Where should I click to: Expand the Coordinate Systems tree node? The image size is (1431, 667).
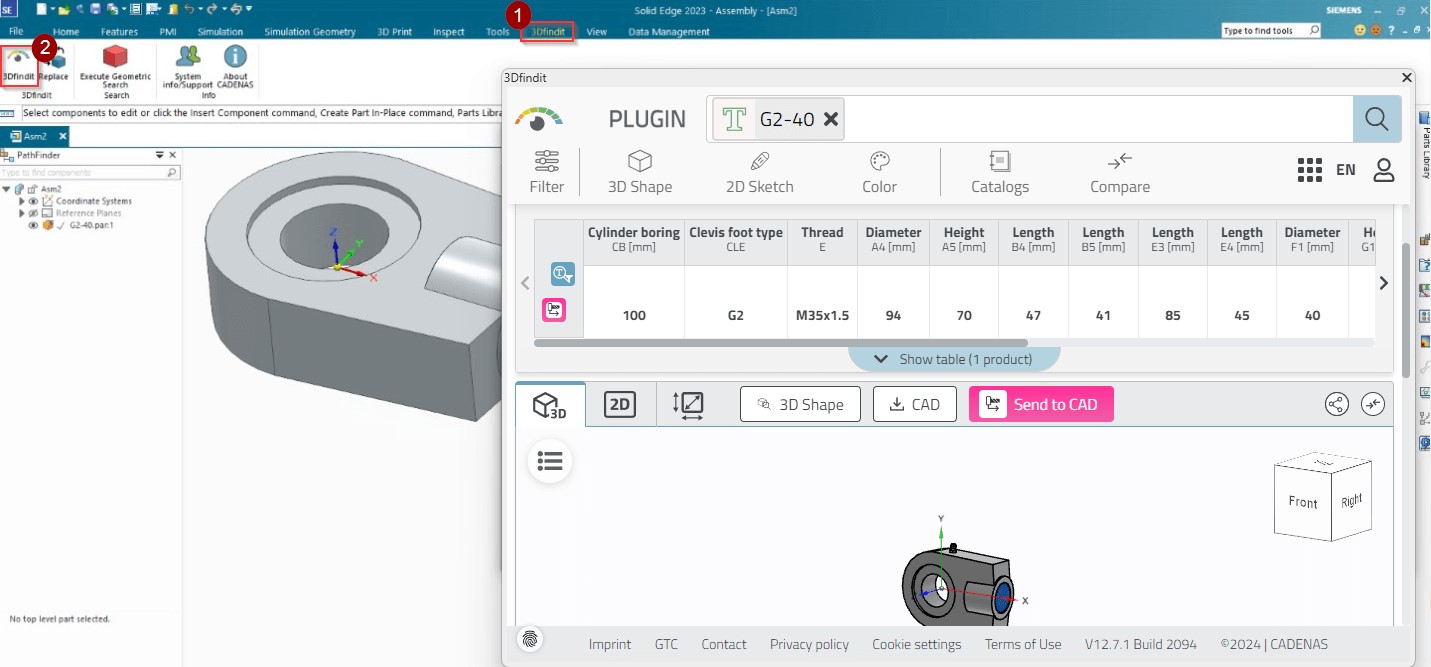click(22, 201)
